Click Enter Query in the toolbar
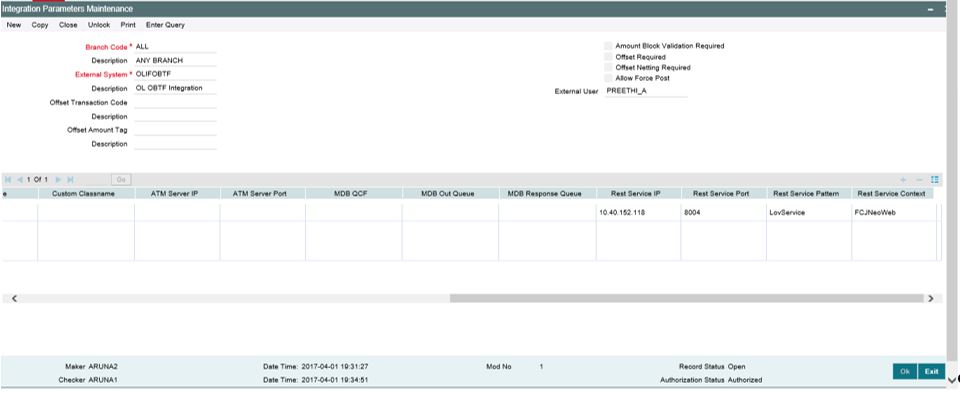The image size is (960, 393). [x=165, y=25]
